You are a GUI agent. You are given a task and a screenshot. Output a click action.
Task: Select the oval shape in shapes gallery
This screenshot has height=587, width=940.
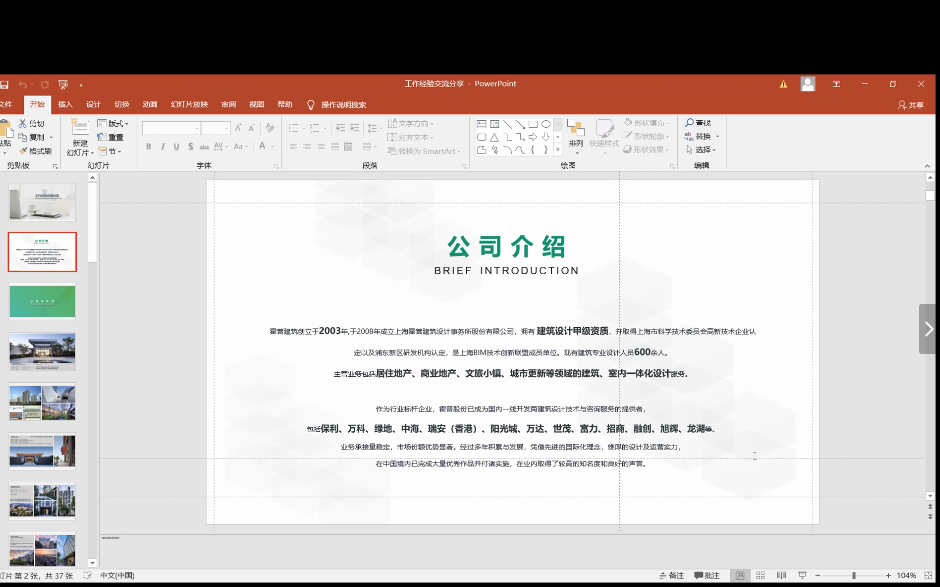(x=546, y=124)
